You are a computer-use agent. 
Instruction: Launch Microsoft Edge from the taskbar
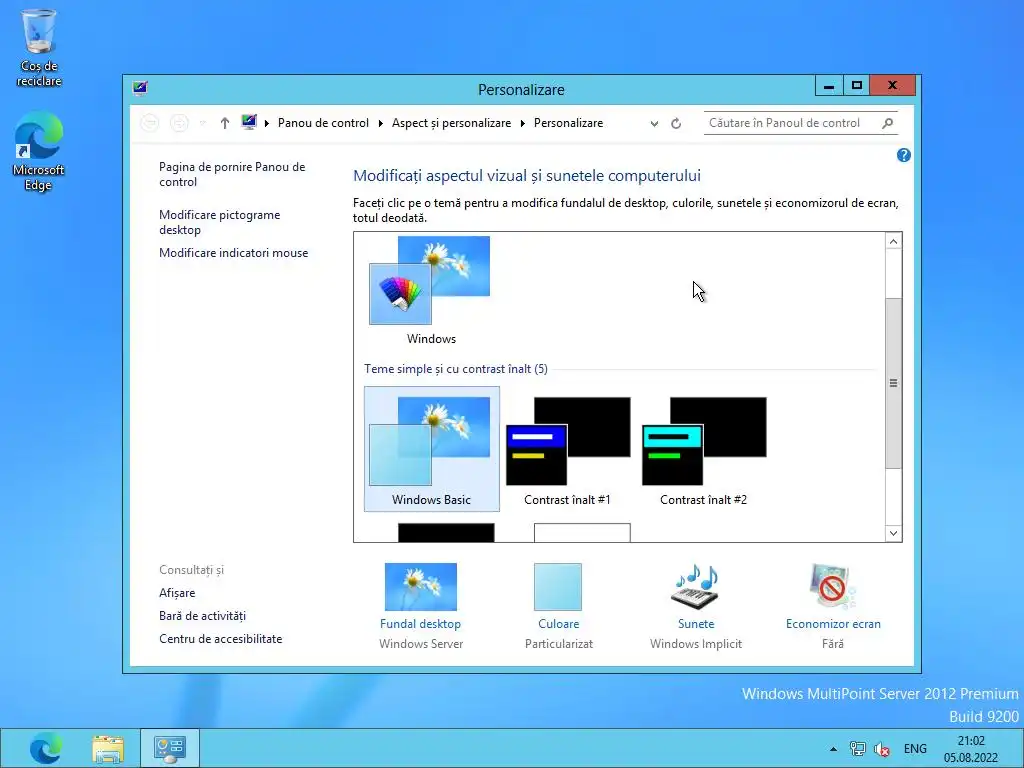click(x=46, y=748)
